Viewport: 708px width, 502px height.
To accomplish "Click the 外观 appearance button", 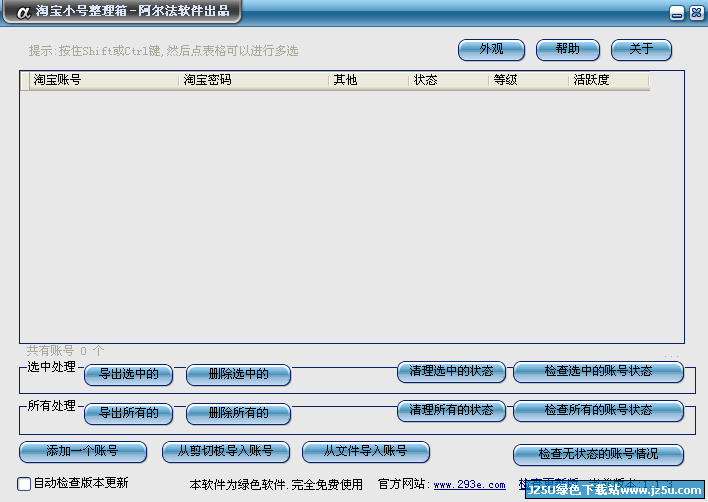I will click(x=491, y=49).
